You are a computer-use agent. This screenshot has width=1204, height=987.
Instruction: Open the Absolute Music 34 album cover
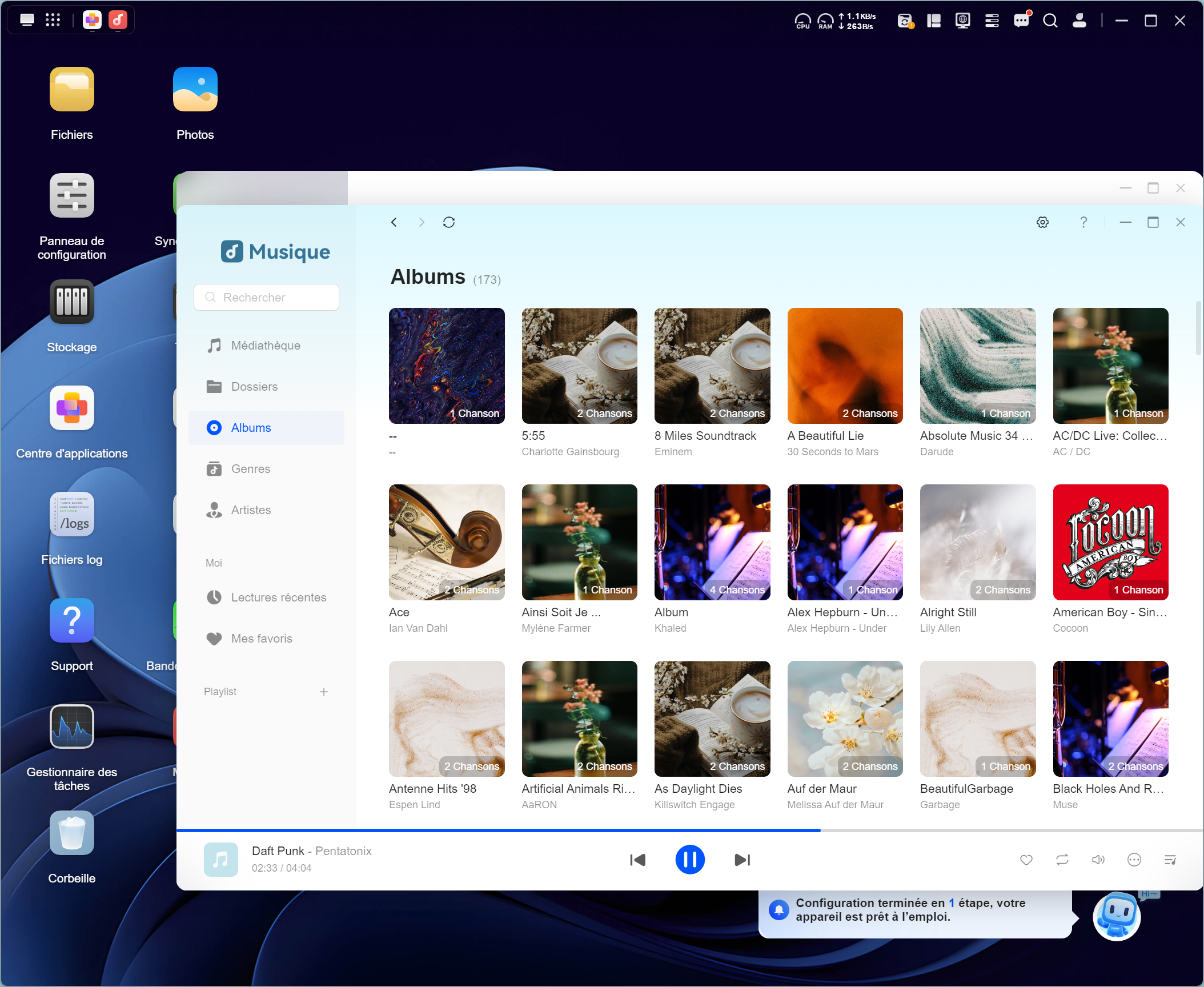coord(978,366)
